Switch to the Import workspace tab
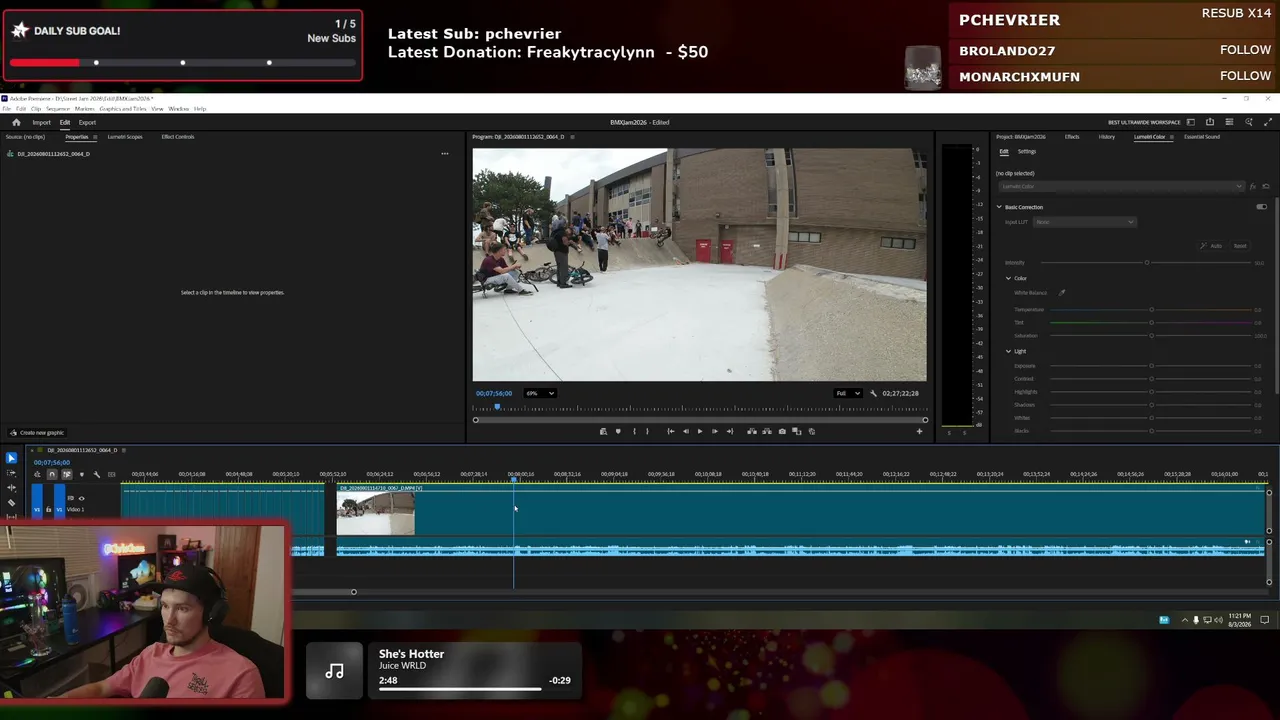The image size is (1280, 720). coord(41,122)
